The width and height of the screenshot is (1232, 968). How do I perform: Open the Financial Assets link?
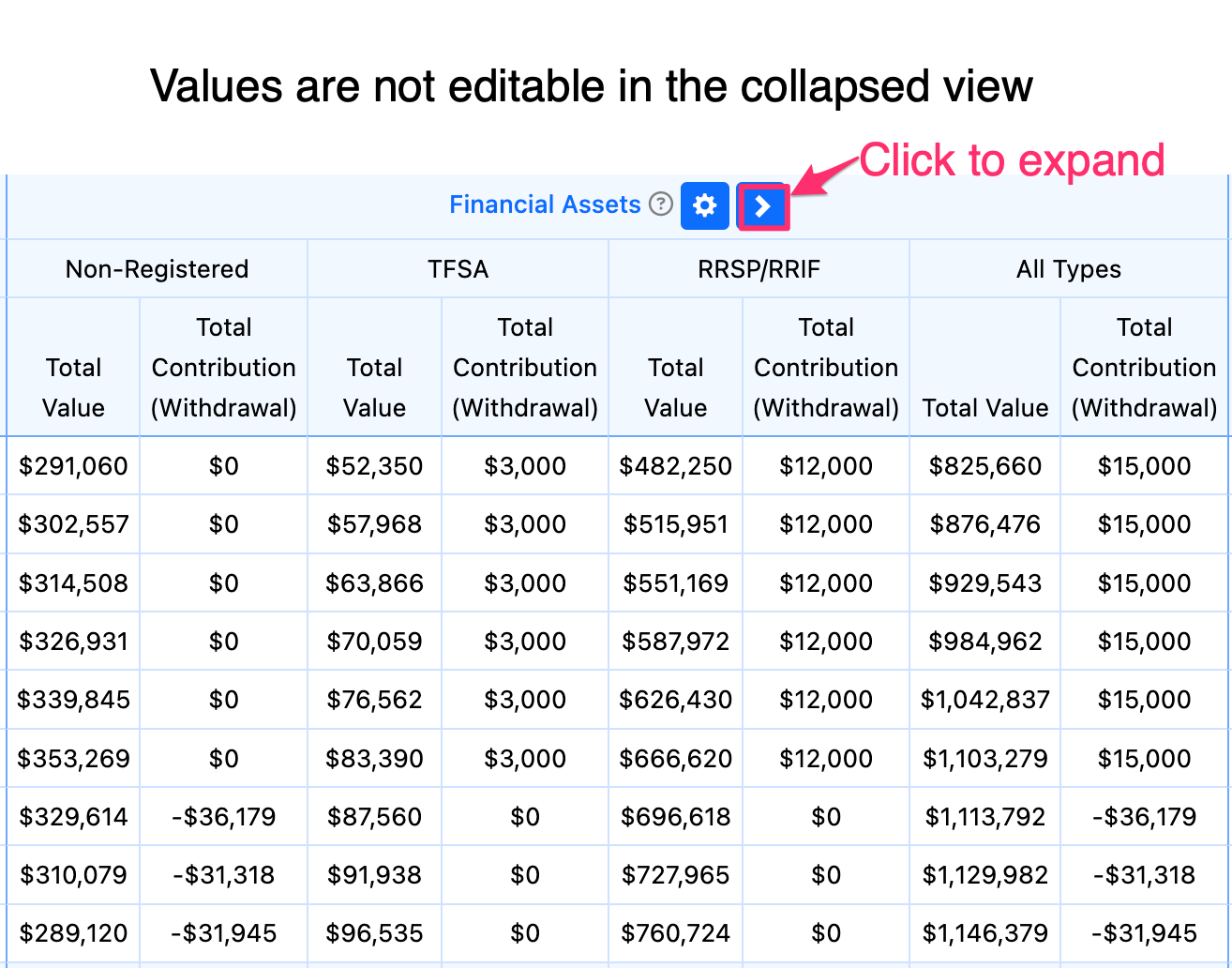pos(545,204)
